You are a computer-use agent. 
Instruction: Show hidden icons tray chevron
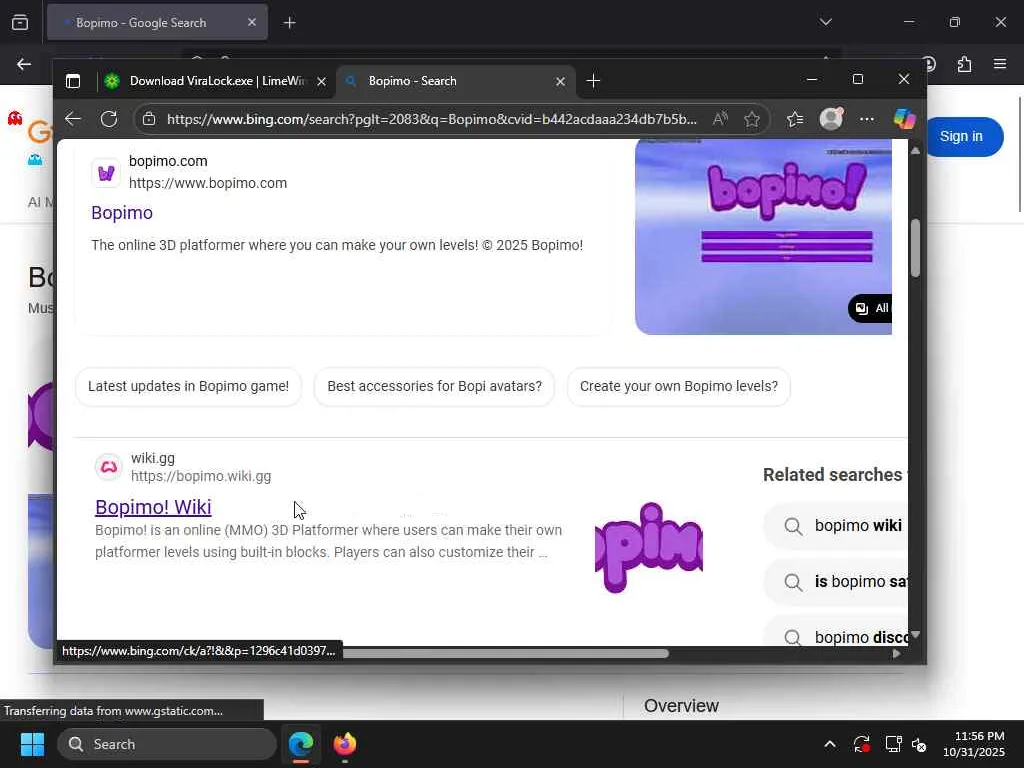[829, 744]
